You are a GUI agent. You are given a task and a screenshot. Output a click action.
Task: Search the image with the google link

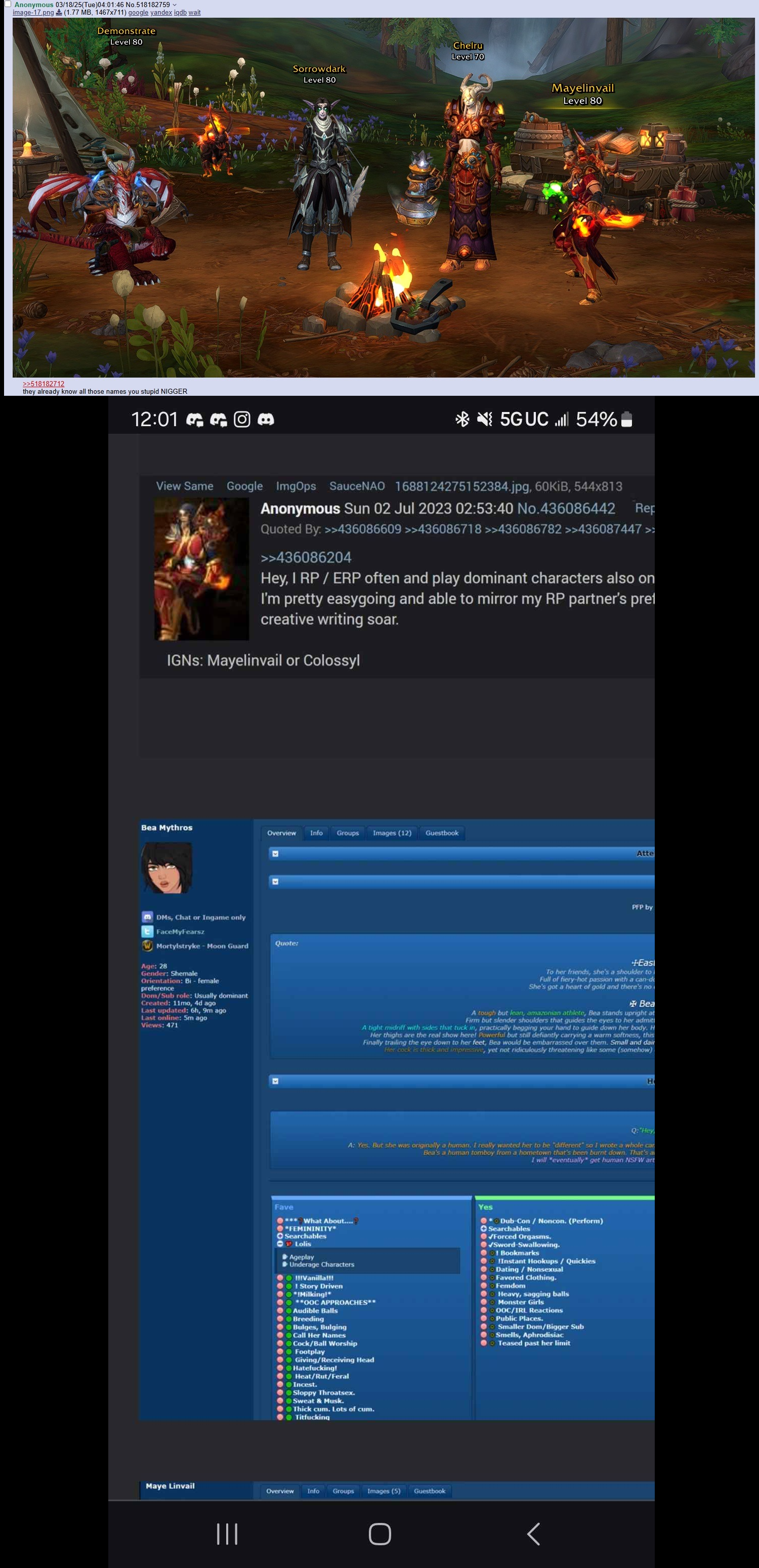[x=138, y=12]
